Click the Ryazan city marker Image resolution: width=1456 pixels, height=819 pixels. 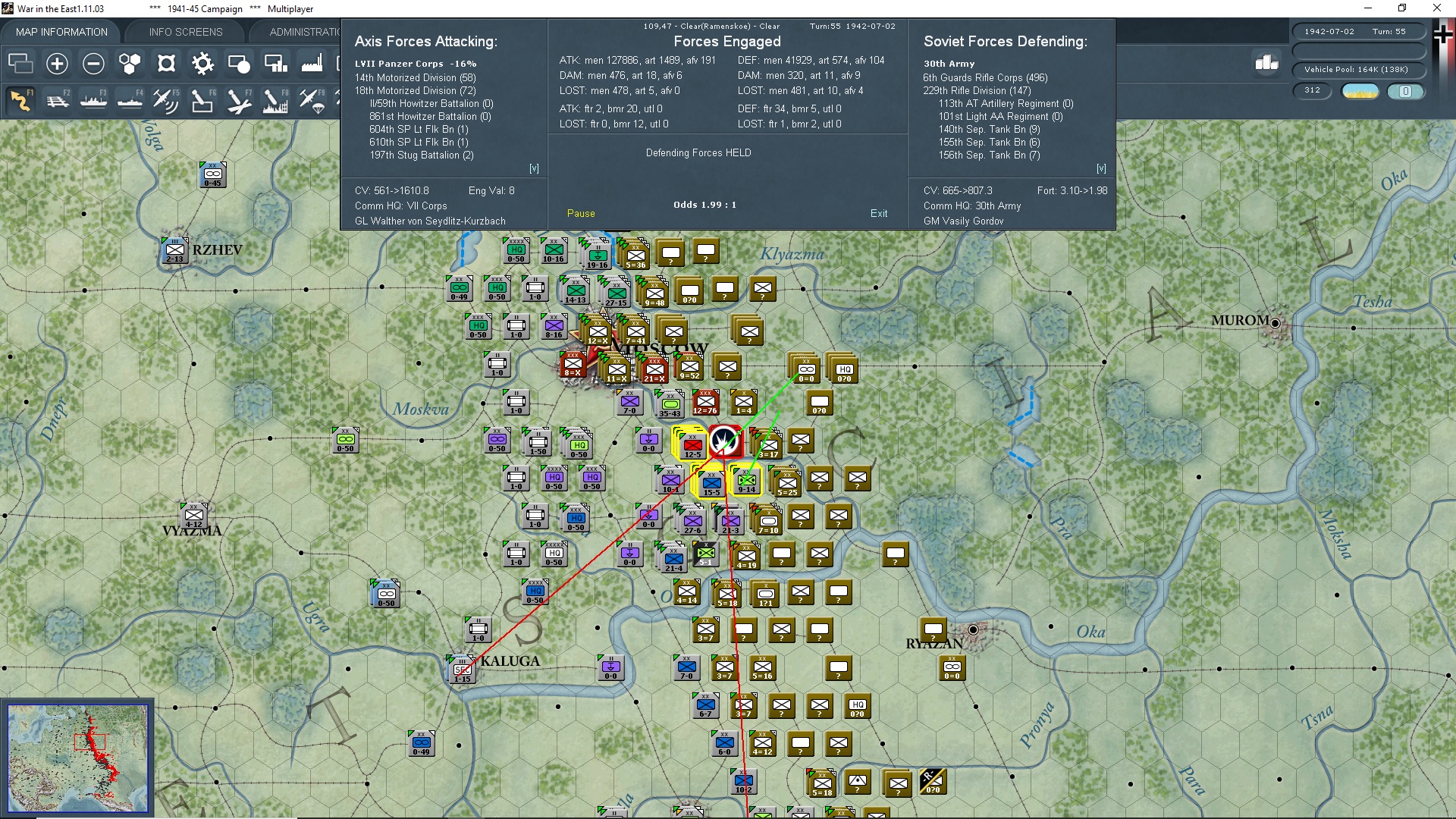[973, 629]
